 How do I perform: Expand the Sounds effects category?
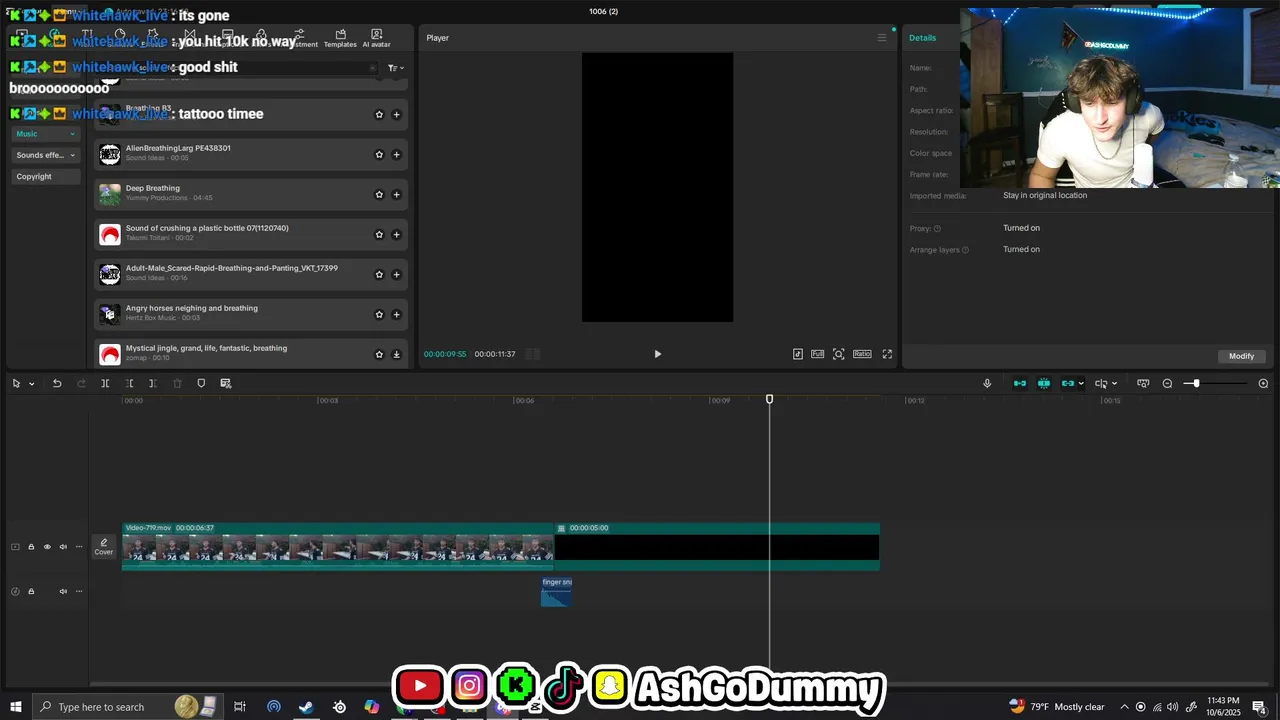[45, 155]
